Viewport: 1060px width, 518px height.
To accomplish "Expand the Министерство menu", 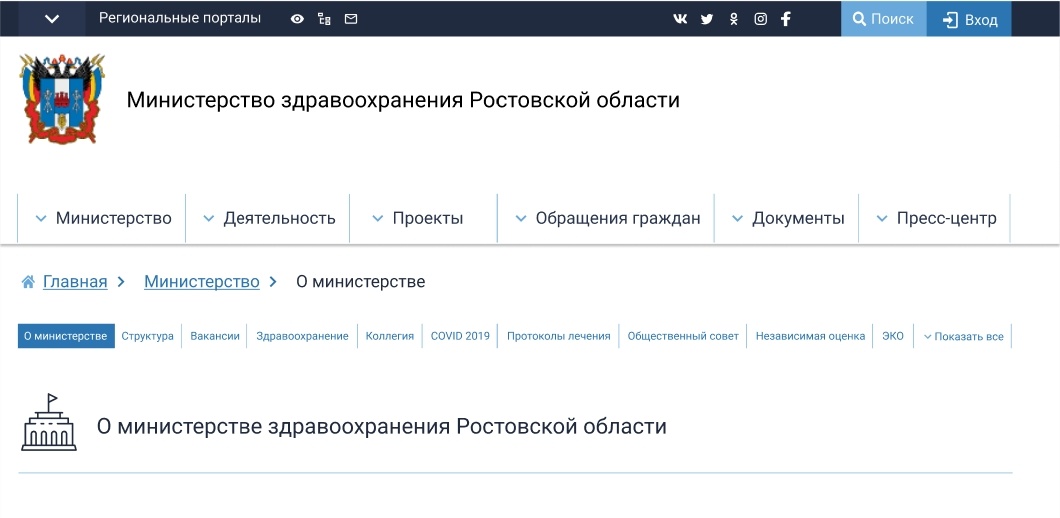I will pos(103,218).
